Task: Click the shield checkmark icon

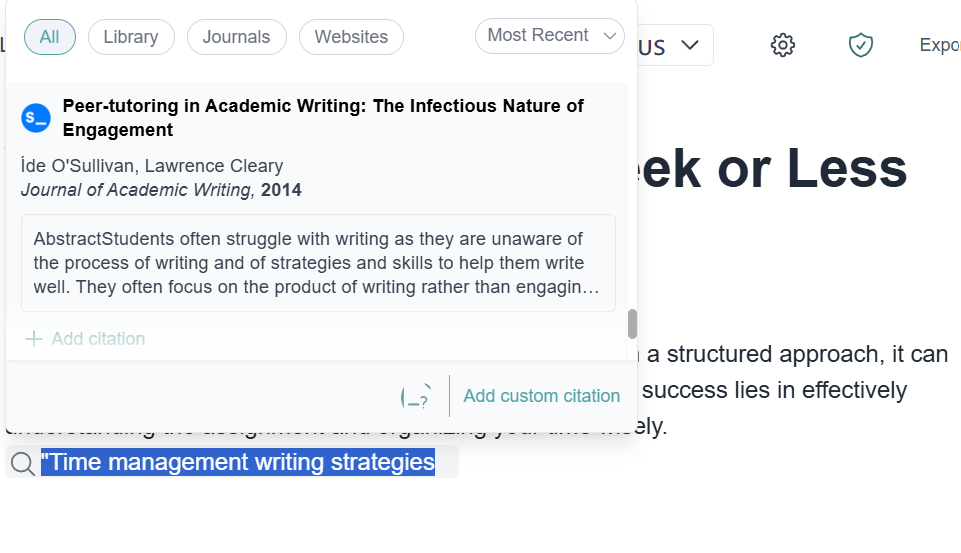Action: pos(860,45)
